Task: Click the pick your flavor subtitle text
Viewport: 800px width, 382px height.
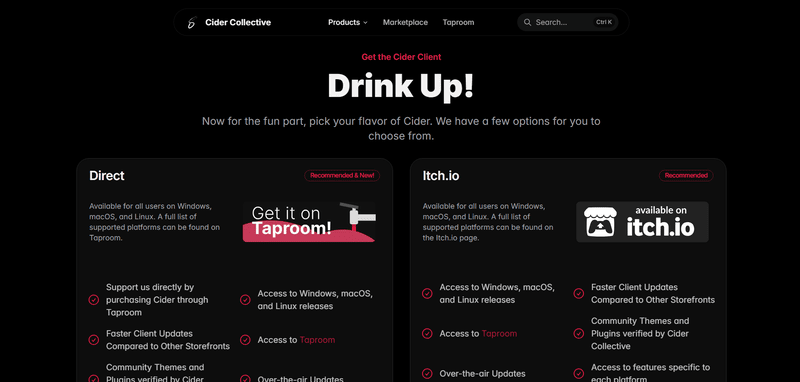Action: click(x=401, y=129)
